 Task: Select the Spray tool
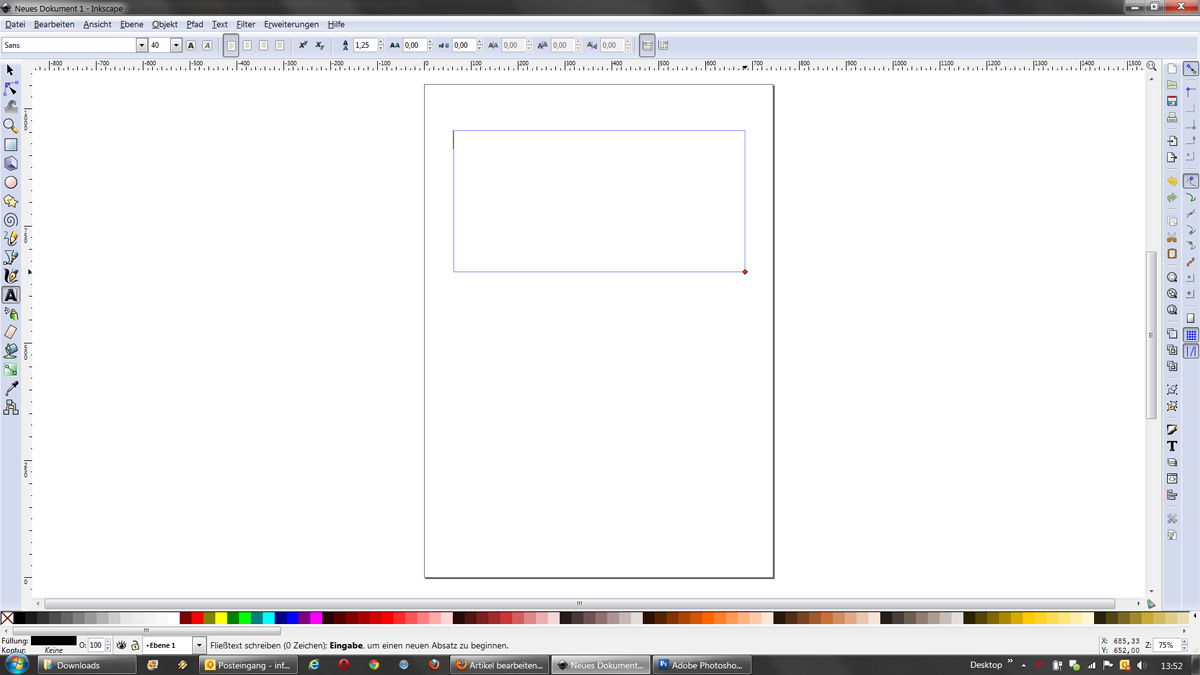point(11,313)
